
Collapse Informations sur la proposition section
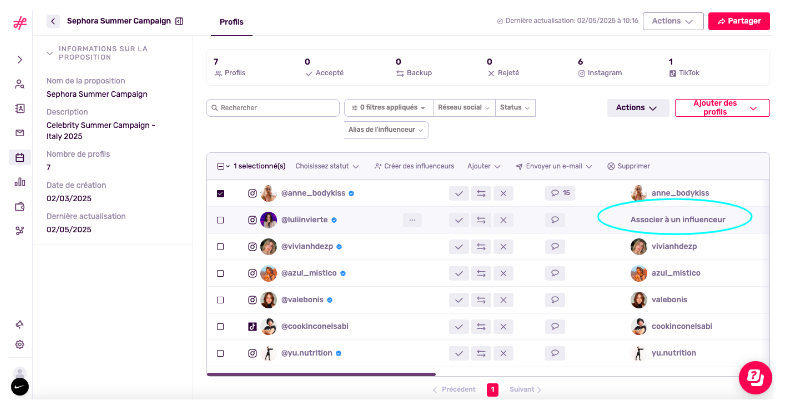[x=49, y=53]
